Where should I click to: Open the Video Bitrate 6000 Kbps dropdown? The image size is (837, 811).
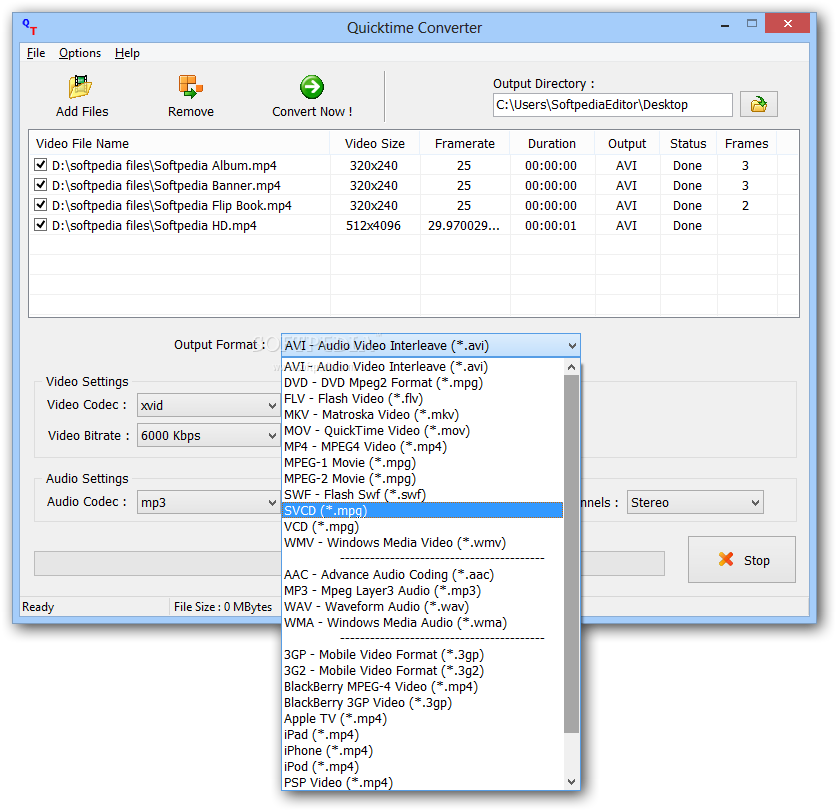tap(272, 436)
